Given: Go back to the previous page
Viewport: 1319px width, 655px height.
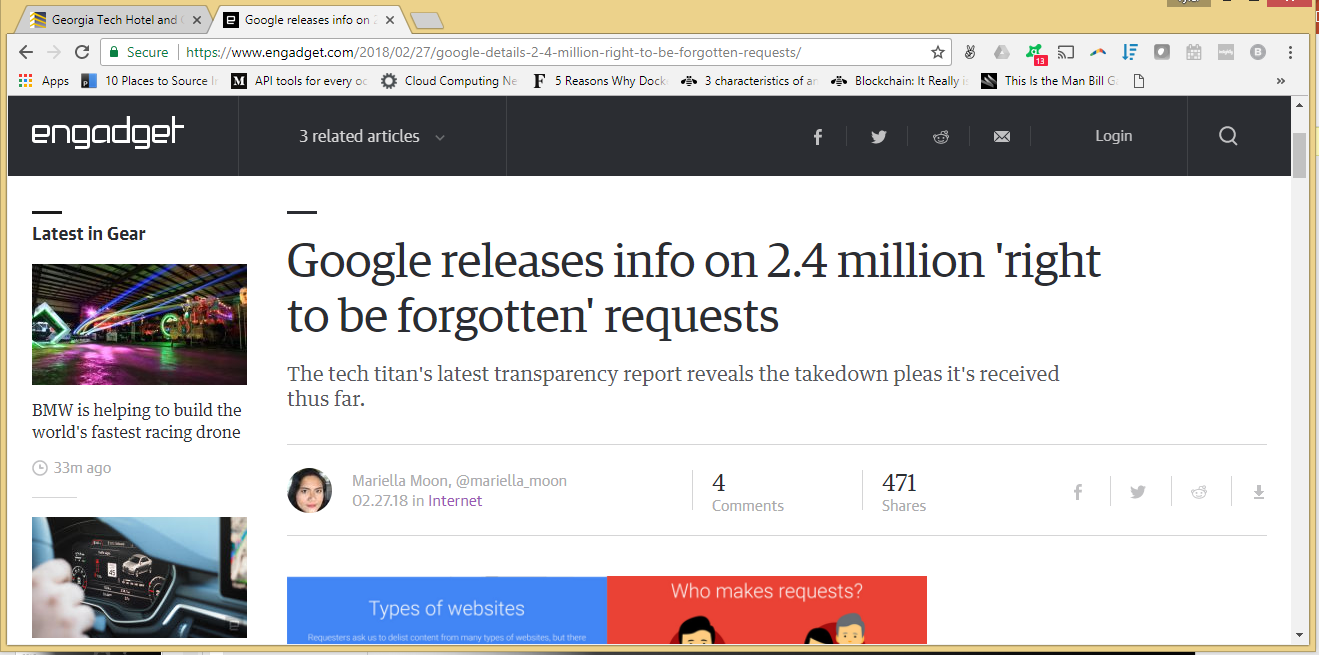Looking at the screenshot, I should pos(26,52).
